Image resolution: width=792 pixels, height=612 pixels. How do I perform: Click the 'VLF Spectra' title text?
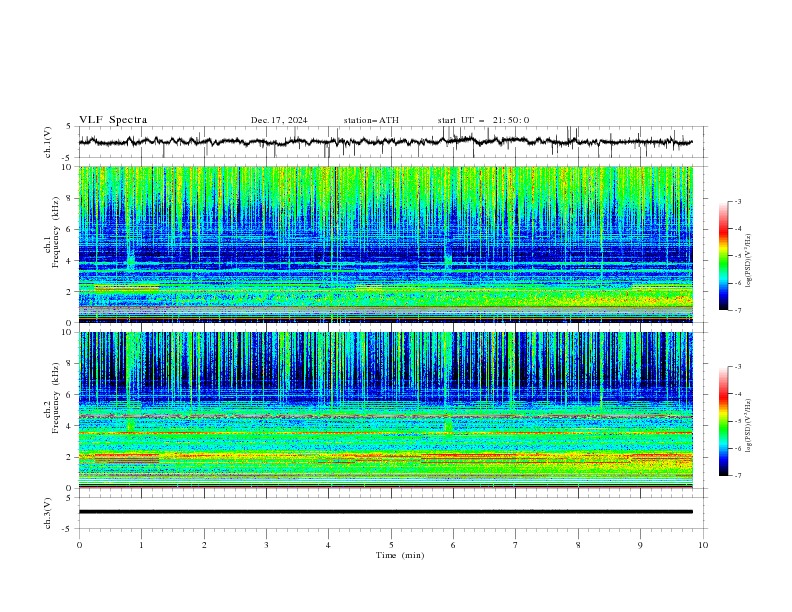point(113,120)
